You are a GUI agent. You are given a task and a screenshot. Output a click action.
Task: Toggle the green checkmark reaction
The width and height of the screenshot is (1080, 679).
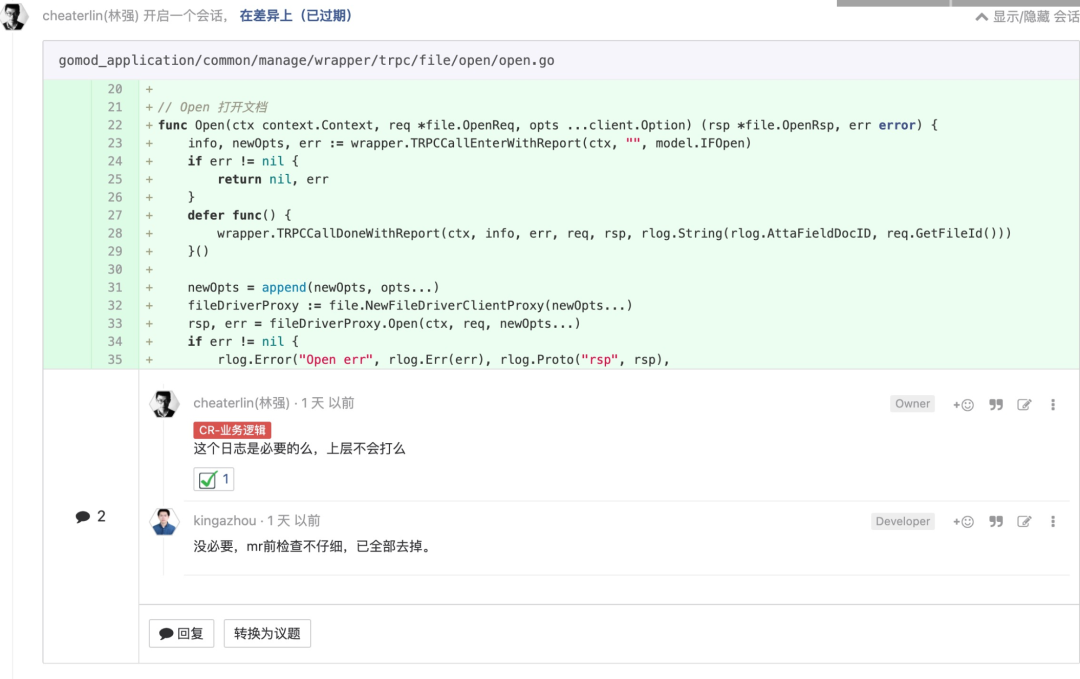point(214,479)
